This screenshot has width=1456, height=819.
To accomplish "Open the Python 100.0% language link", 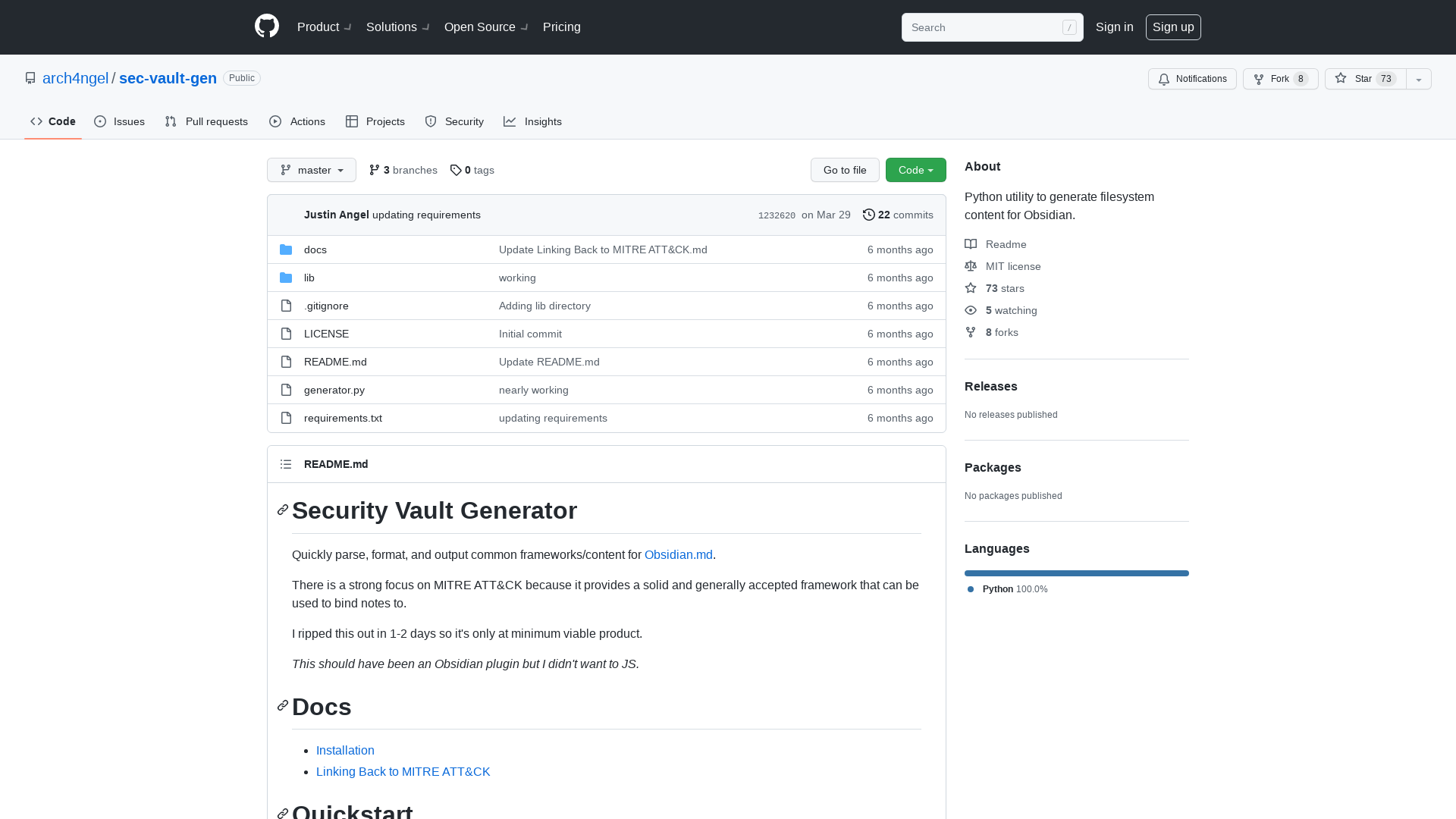I will (1008, 589).
